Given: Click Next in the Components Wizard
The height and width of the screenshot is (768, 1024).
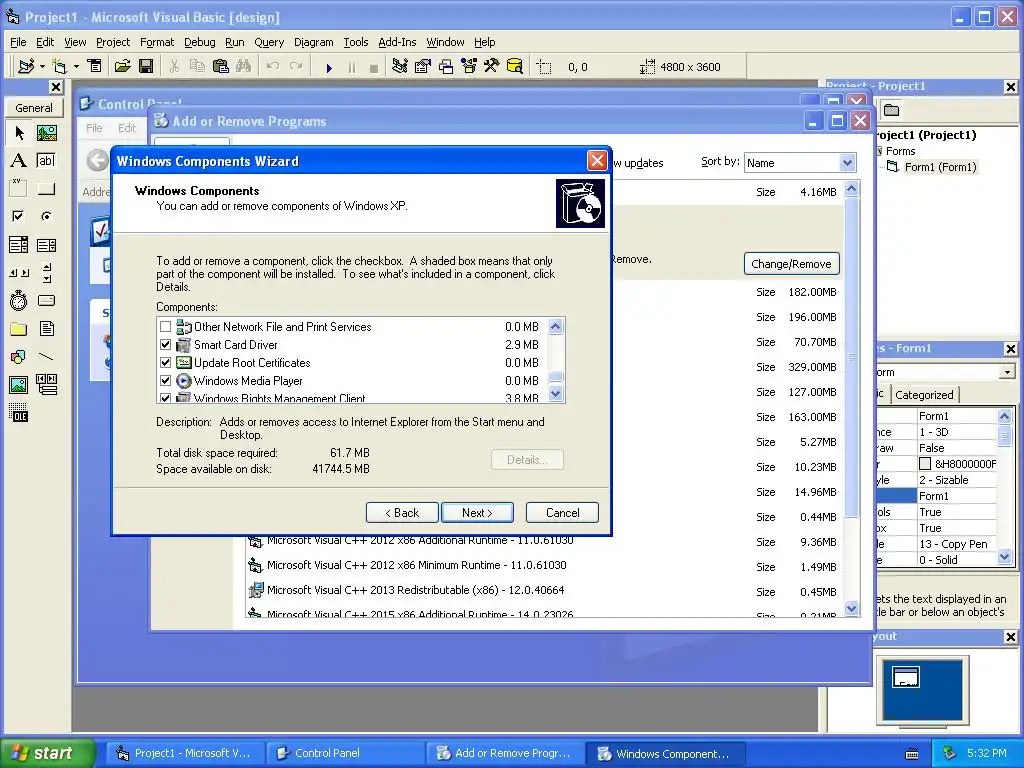Looking at the screenshot, I should point(477,513).
